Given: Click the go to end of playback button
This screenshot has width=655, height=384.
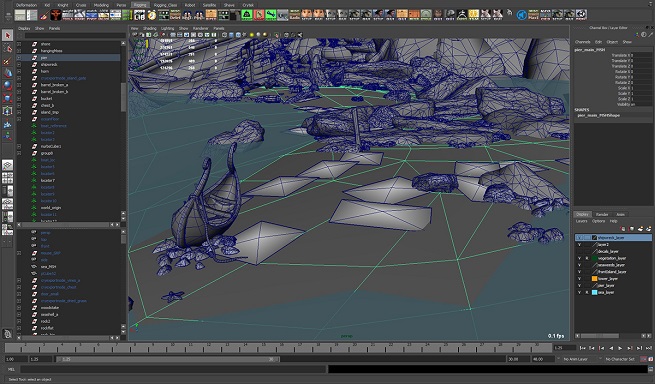Looking at the screenshot, I should (x=649, y=348).
